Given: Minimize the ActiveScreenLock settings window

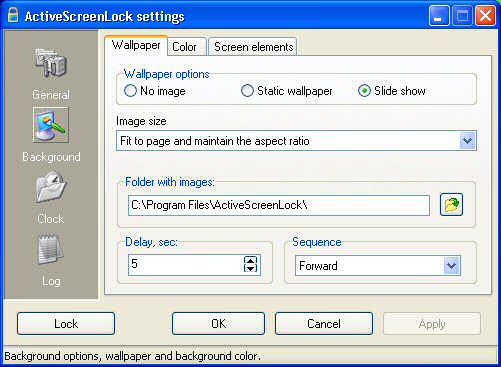Looking at the screenshot, I should [x=439, y=16].
